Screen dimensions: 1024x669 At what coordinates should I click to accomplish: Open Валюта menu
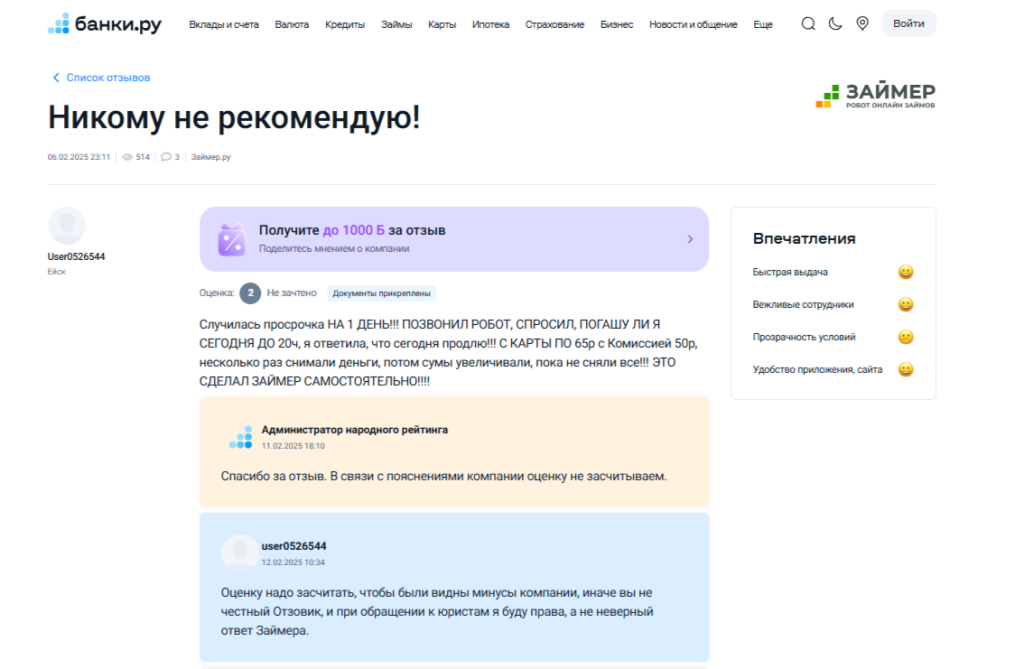pyautogui.click(x=292, y=24)
